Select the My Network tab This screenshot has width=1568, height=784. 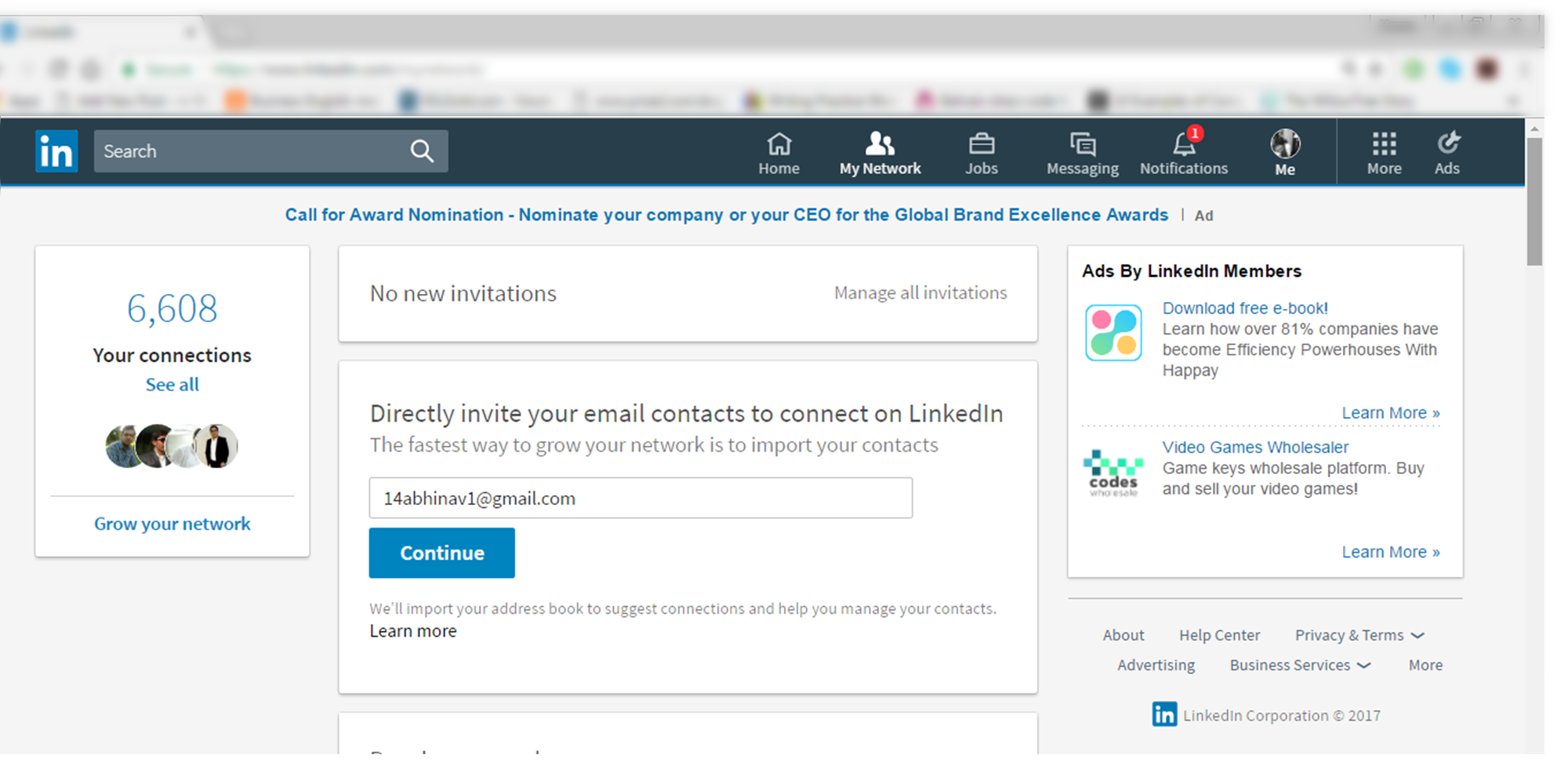880,154
